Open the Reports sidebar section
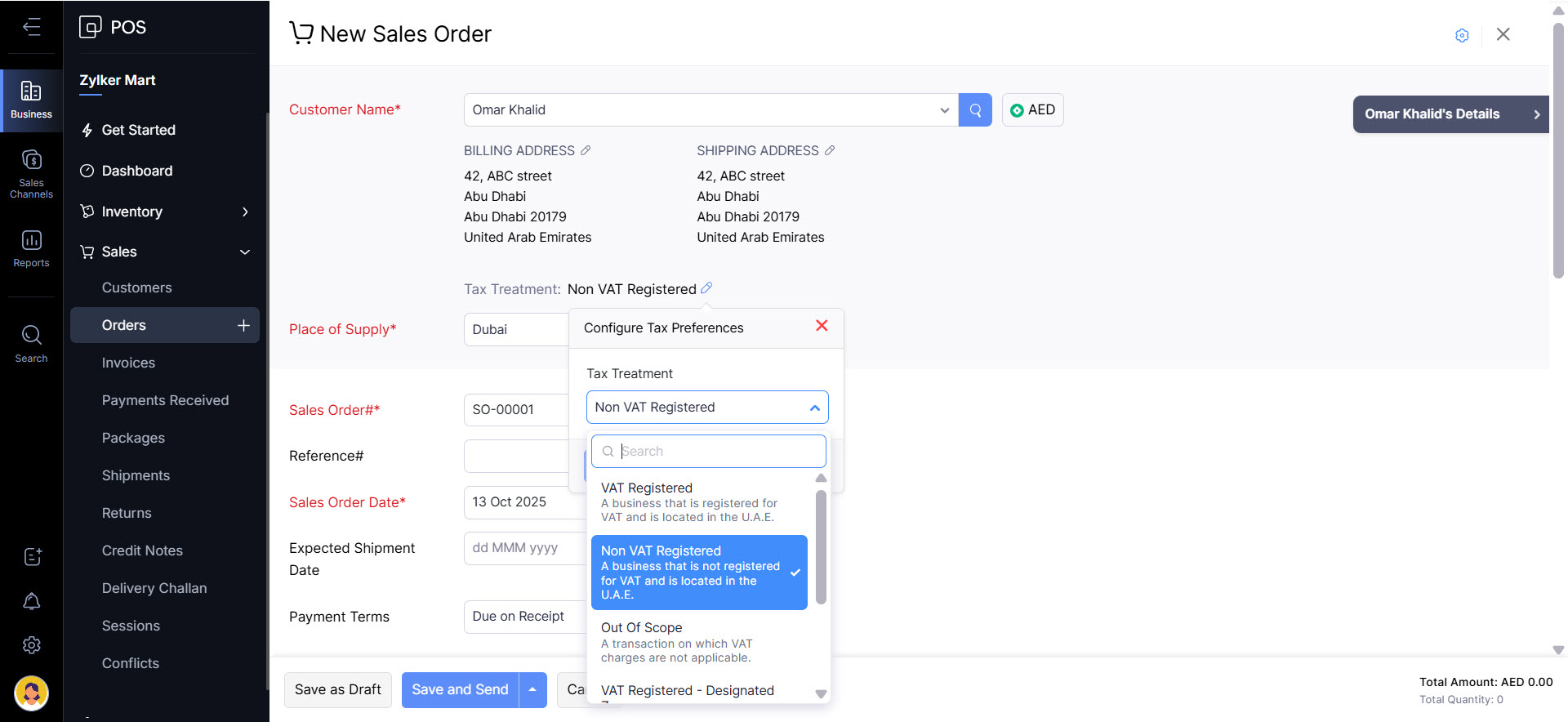Viewport: 1568px width, 722px height. coord(31,248)
